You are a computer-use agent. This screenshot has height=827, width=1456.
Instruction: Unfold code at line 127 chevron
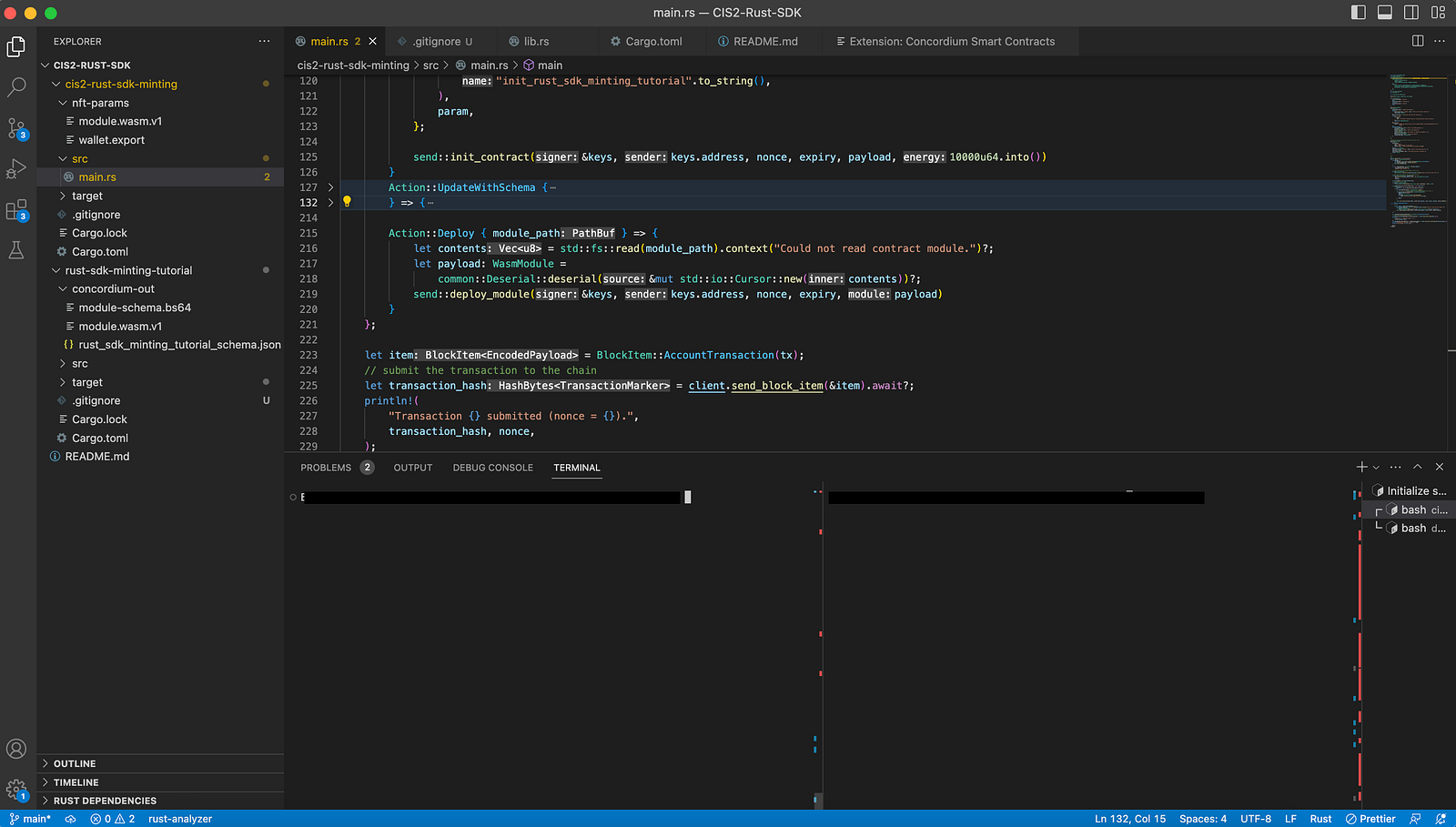(330, 187)
